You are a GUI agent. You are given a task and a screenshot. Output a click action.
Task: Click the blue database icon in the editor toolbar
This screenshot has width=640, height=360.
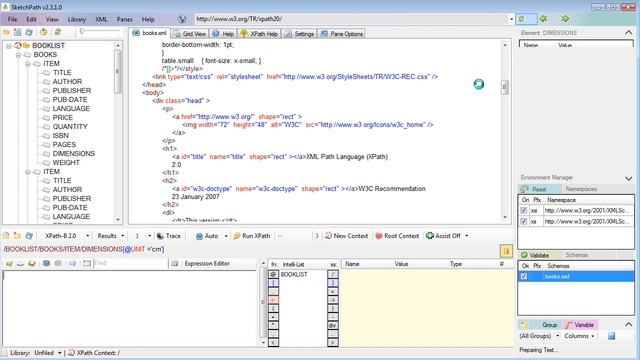46,264
